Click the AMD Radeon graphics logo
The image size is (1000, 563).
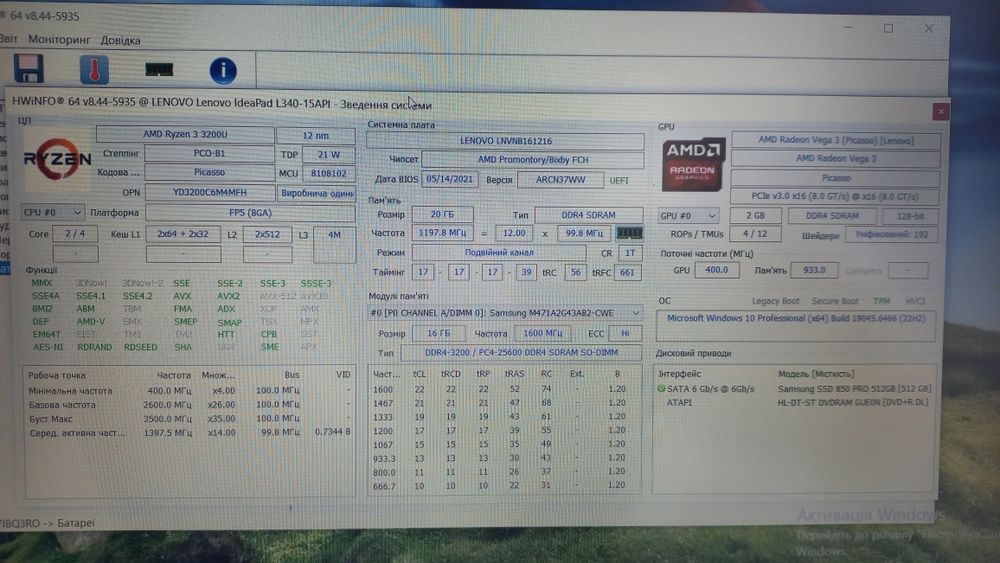[693, 164]
